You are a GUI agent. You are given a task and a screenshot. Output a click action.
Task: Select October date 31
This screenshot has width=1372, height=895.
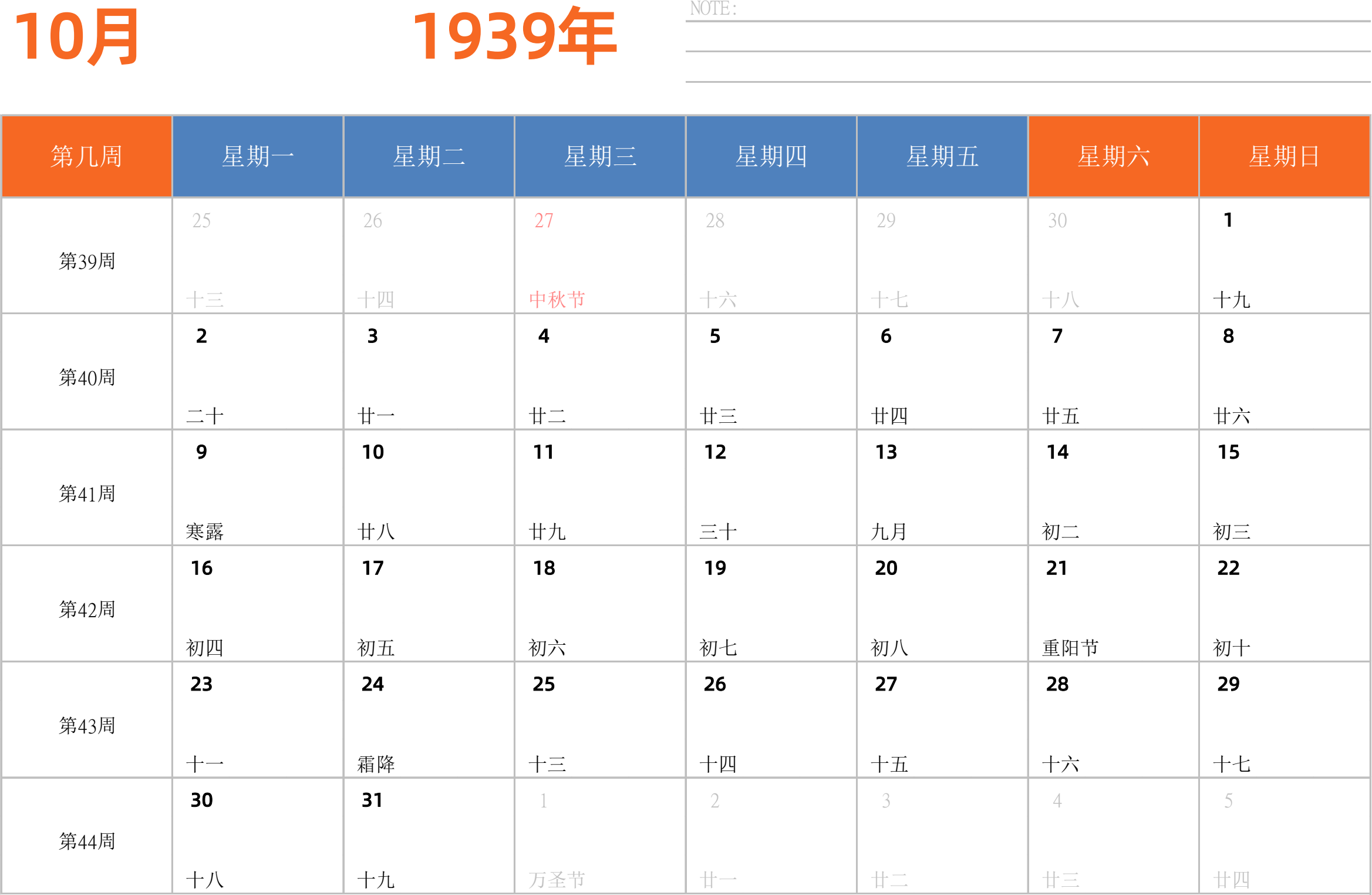coord(373,800)
